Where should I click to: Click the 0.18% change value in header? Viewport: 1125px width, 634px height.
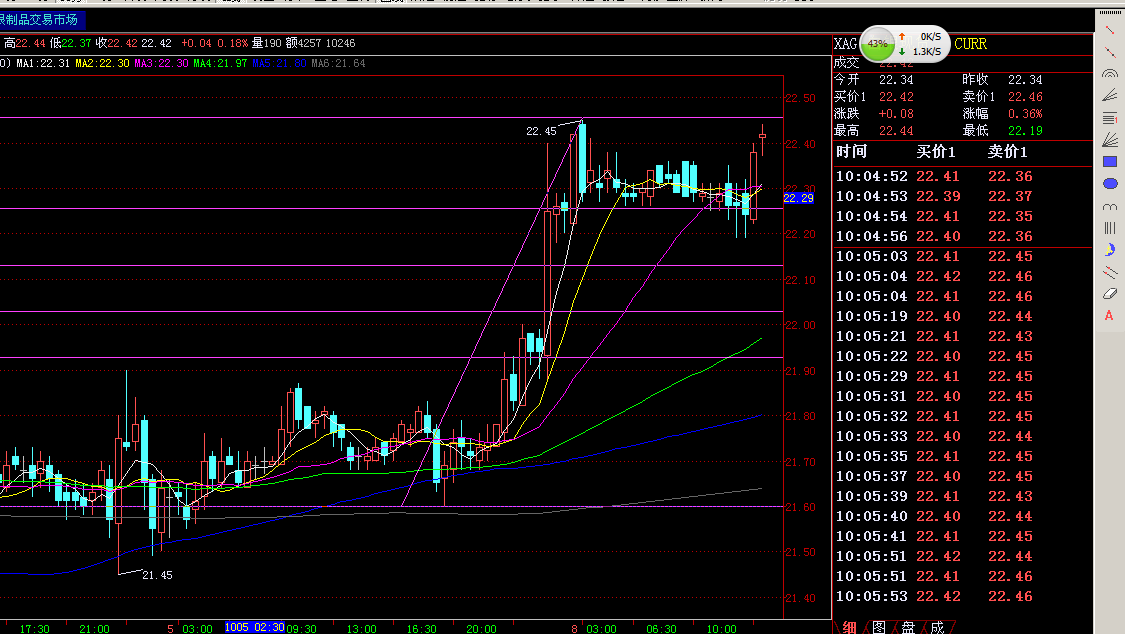pyautogui.click(x=232, y=43)
